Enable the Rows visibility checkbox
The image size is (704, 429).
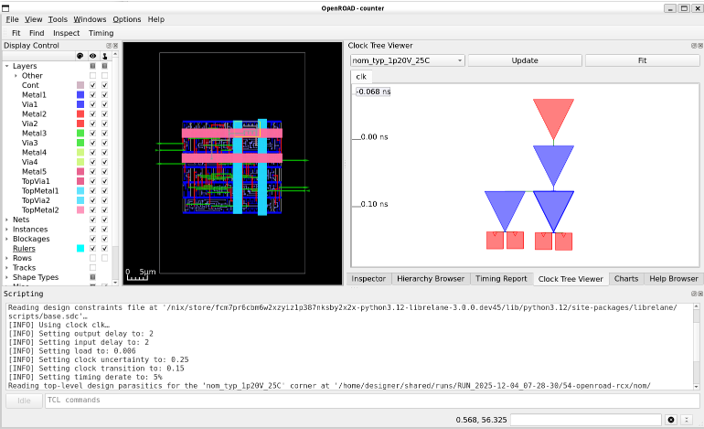coord(93,258)
